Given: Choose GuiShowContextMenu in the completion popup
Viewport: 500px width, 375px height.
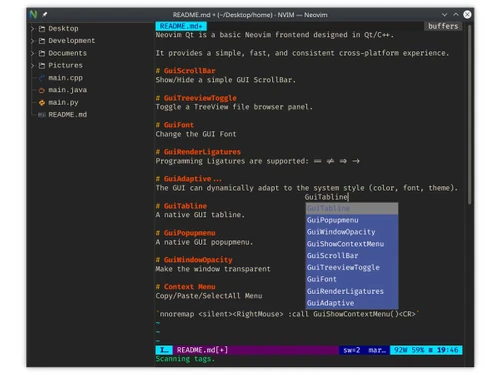Looking at the screenshot, I should (x=352, y=244).
